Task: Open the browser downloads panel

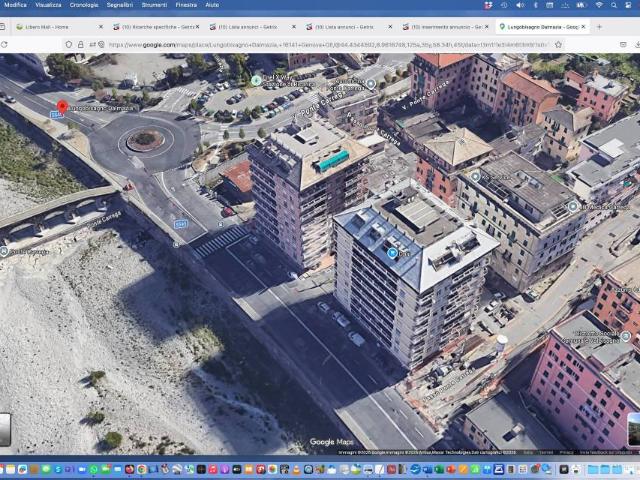Action: click(x=638, y=44)
